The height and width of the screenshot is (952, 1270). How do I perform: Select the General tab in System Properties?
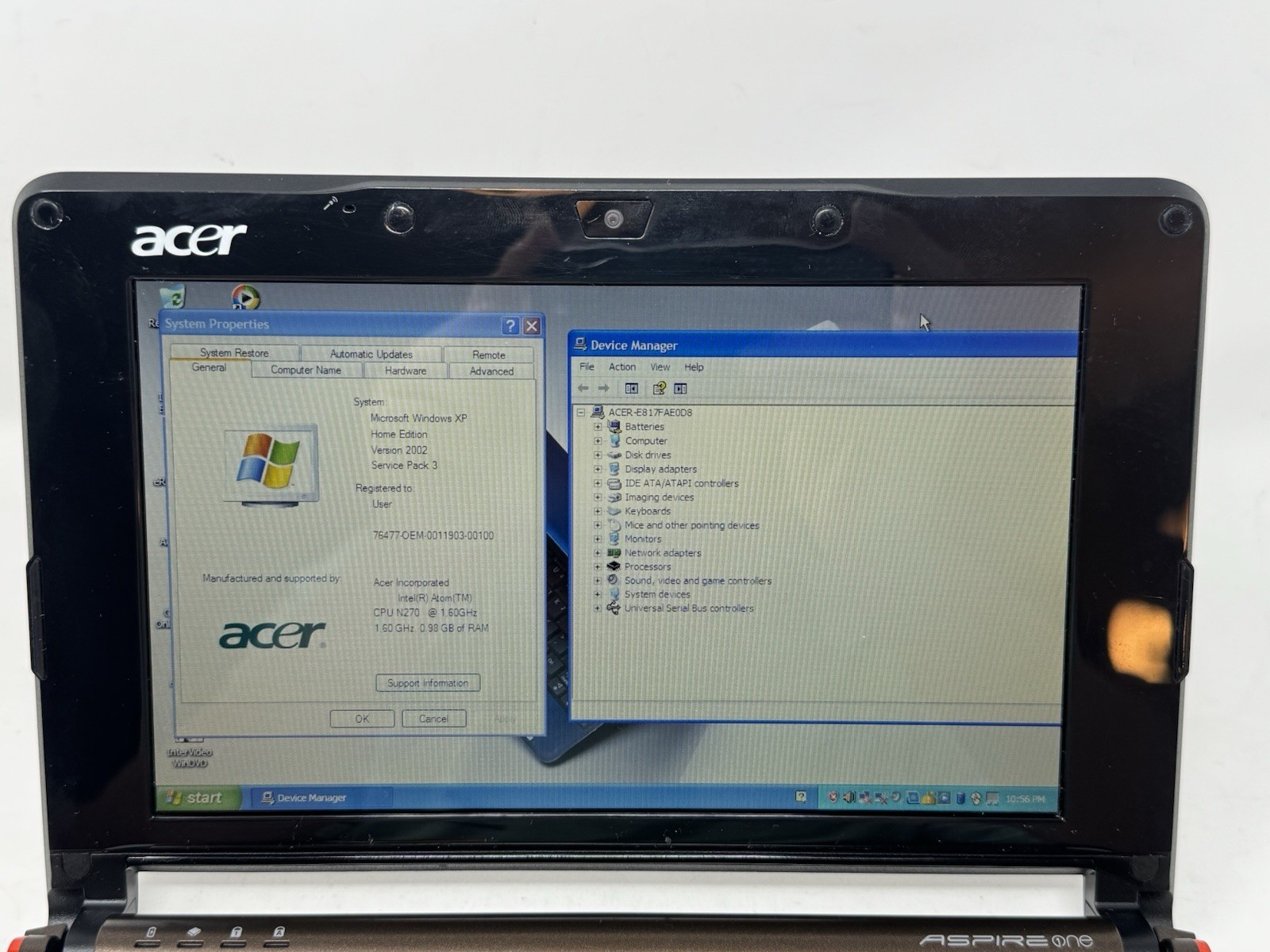[x=210, y=367]
